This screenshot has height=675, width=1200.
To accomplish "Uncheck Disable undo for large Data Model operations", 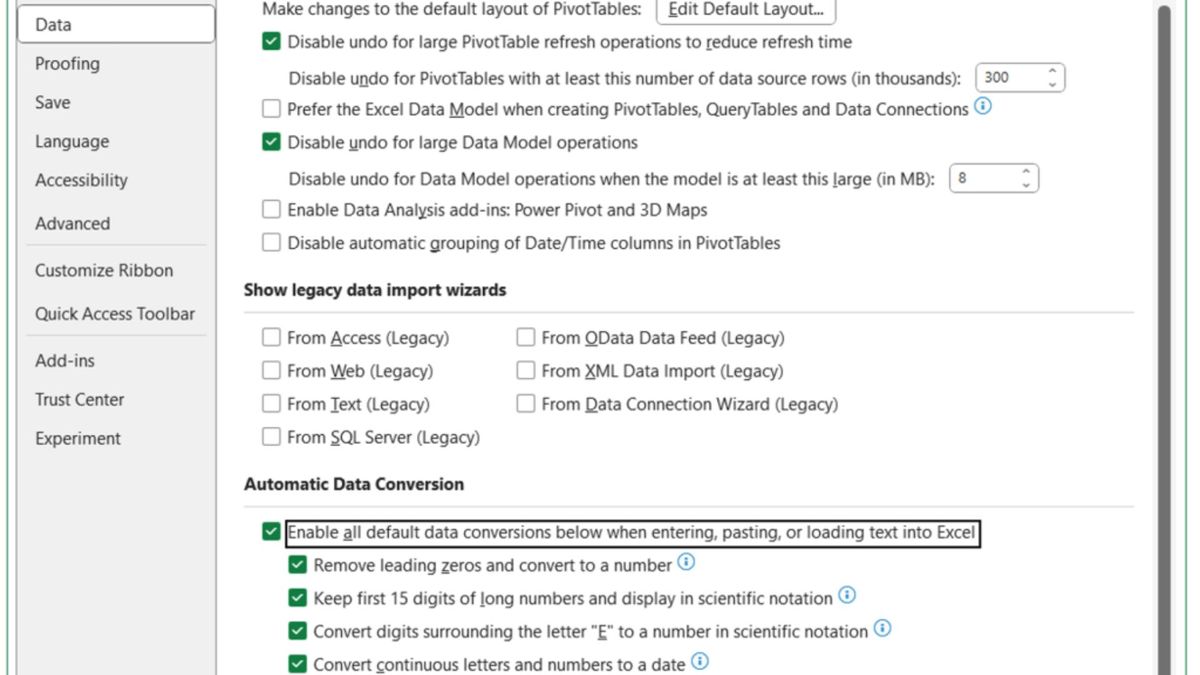I will coord(271,142).
